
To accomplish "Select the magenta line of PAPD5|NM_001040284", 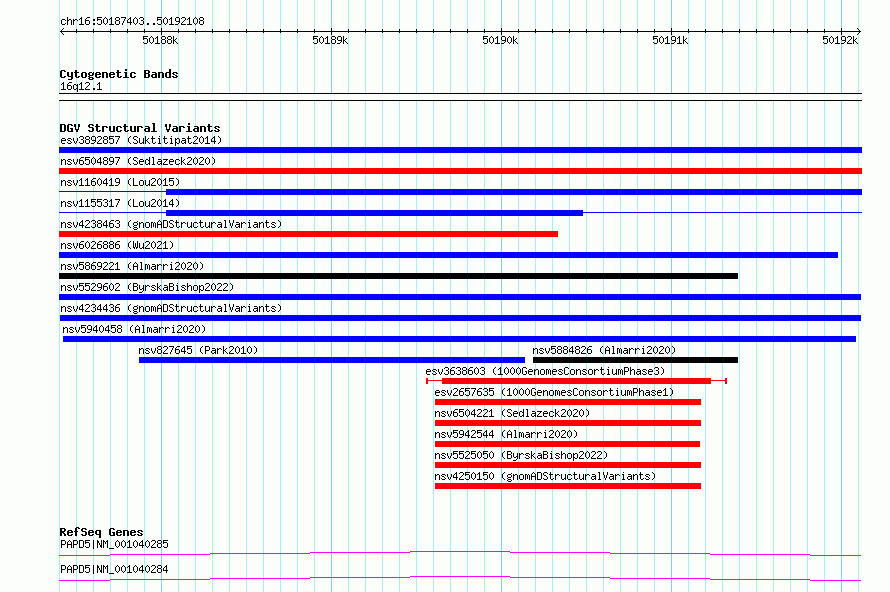I will 460,578.
